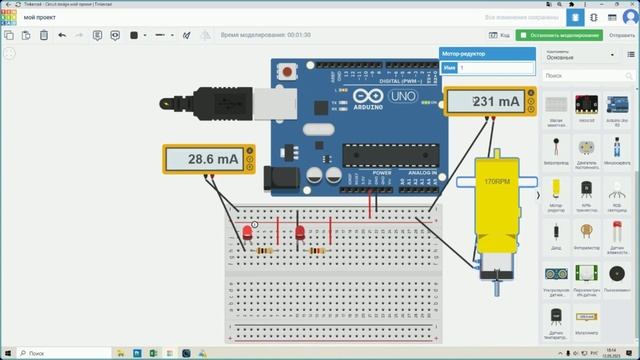Select the NPN transistor component

point(587,195)
